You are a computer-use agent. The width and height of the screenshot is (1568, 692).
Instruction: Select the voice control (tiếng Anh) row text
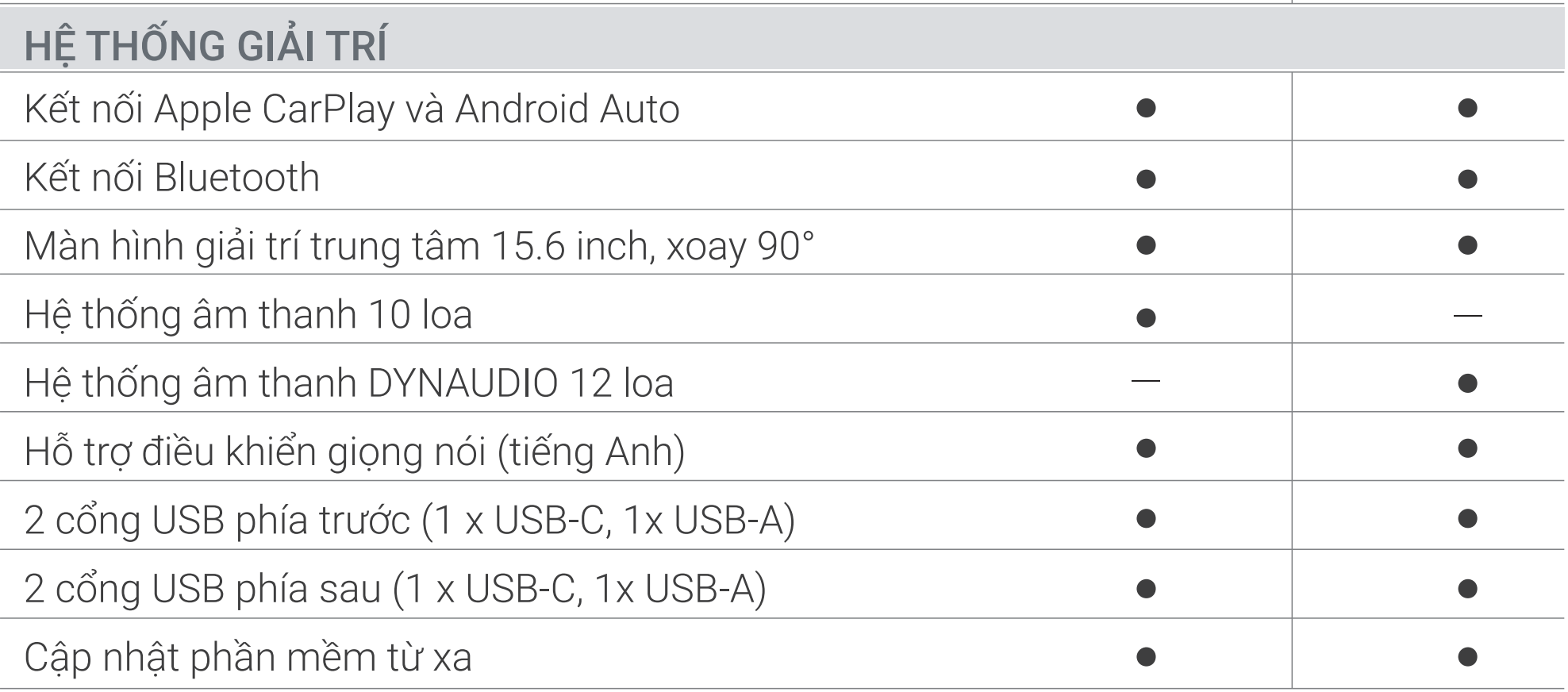[355, 452]
